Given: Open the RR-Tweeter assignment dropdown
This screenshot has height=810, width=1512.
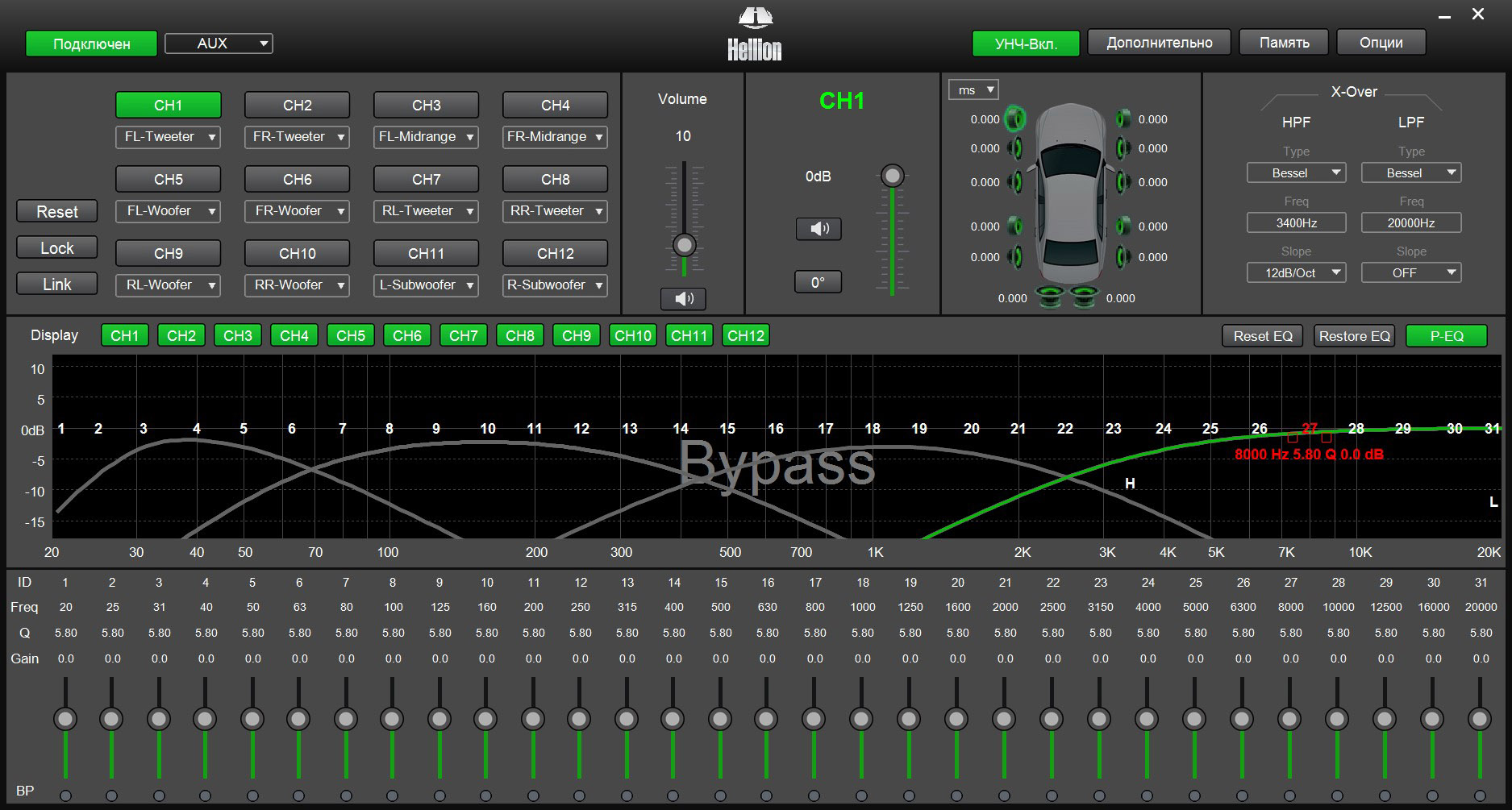Looking at the screenshot, I should [x=555, y=211].
